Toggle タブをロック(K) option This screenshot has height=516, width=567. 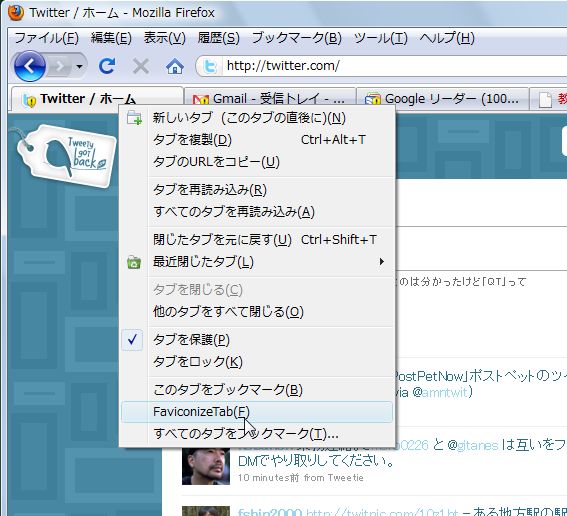click(x=257, y=362)
